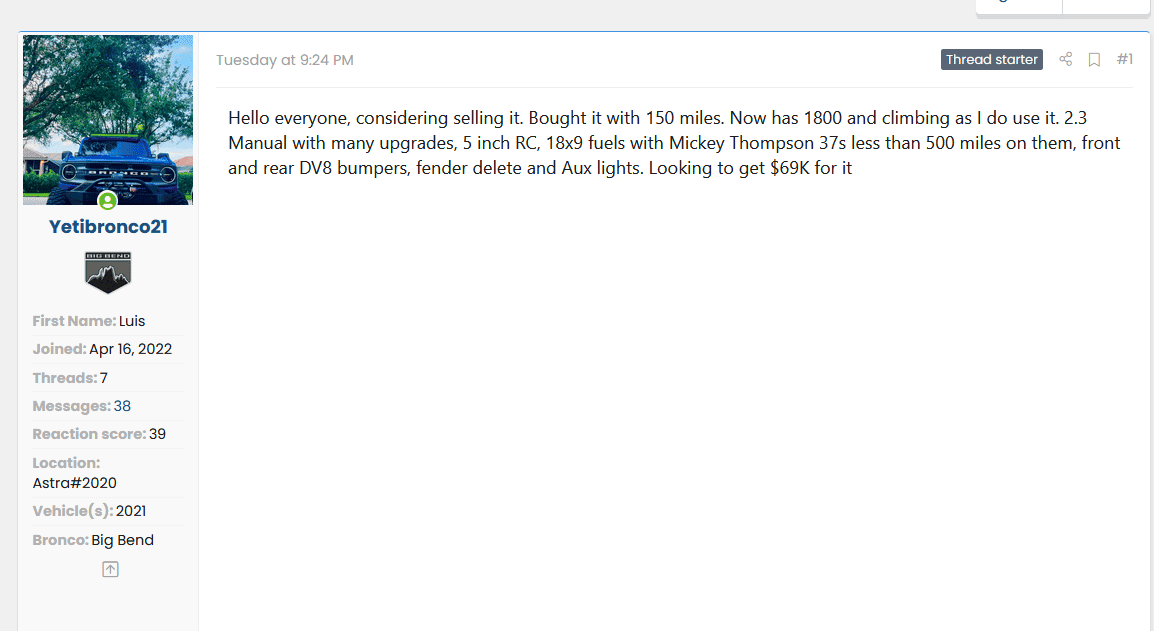Click the post text about selling the Bronco
Image resolution: width=1154 pixels, height=631 pixels.
pos(674,143)
